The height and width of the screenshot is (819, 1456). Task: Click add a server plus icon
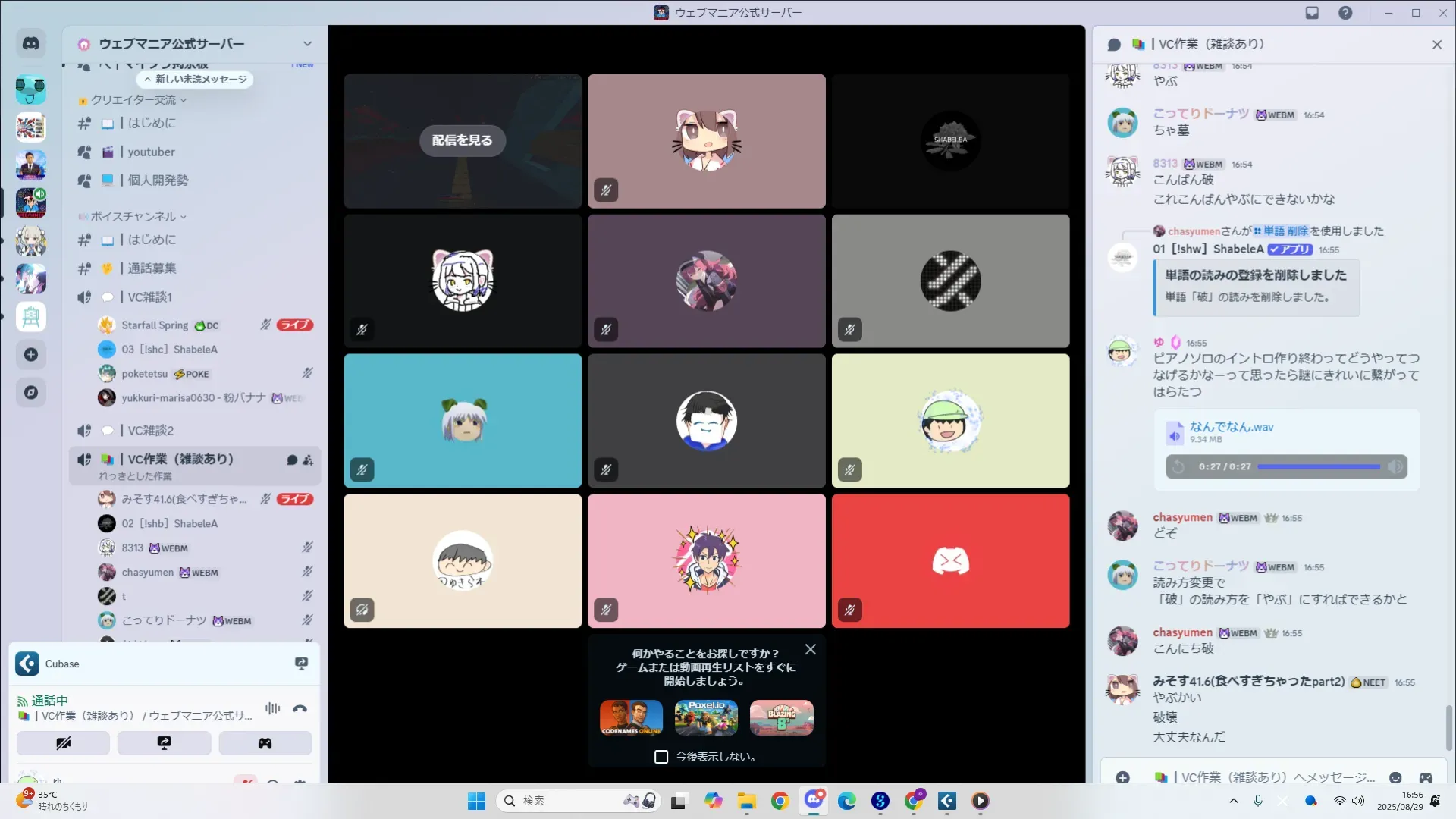[x=31, y=354]
